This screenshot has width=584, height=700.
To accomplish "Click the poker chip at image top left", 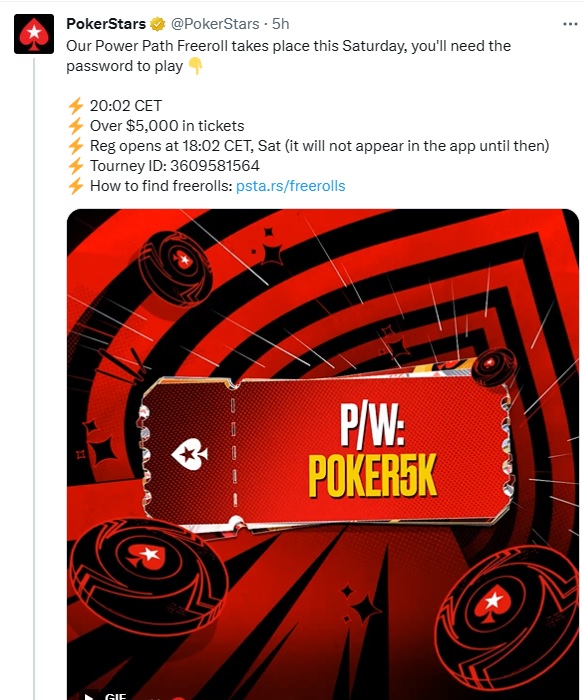I will pos(177,269).
